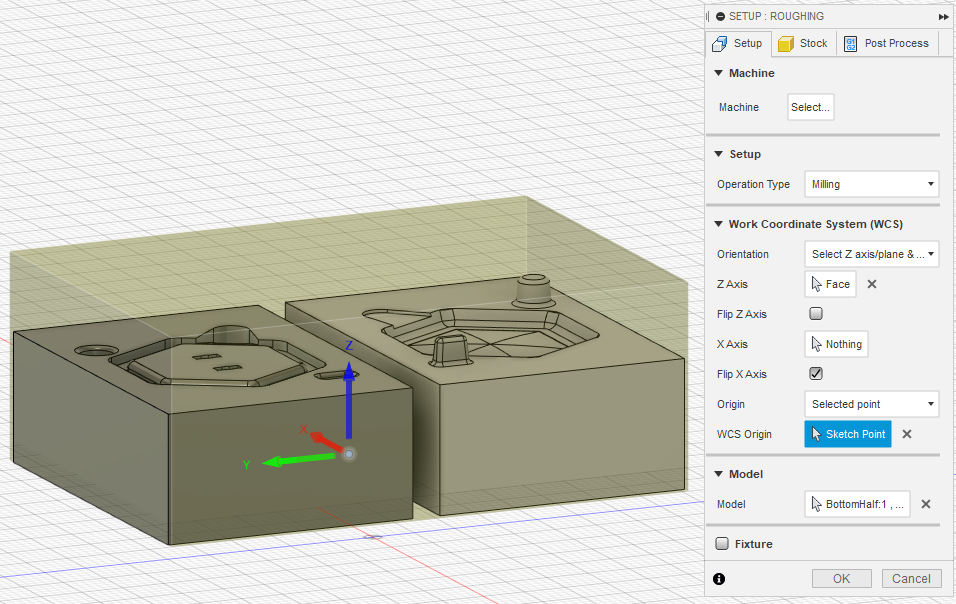The width and height of the screenshot is (956, 604).
Task: Collapse the Work Coordinate System section
Action: pos(719,224)
